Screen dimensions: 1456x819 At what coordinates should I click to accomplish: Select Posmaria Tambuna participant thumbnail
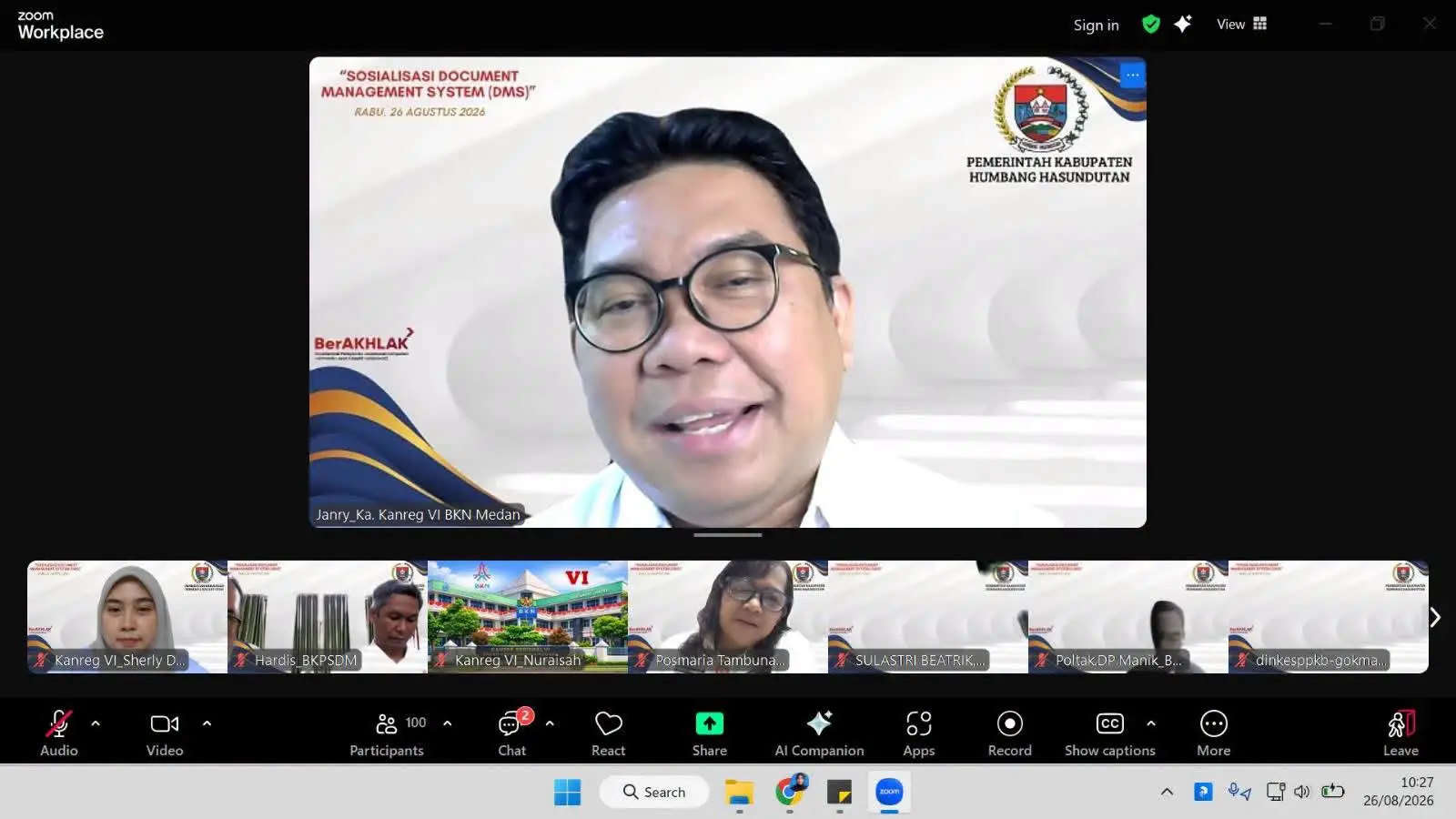(728, 617)
